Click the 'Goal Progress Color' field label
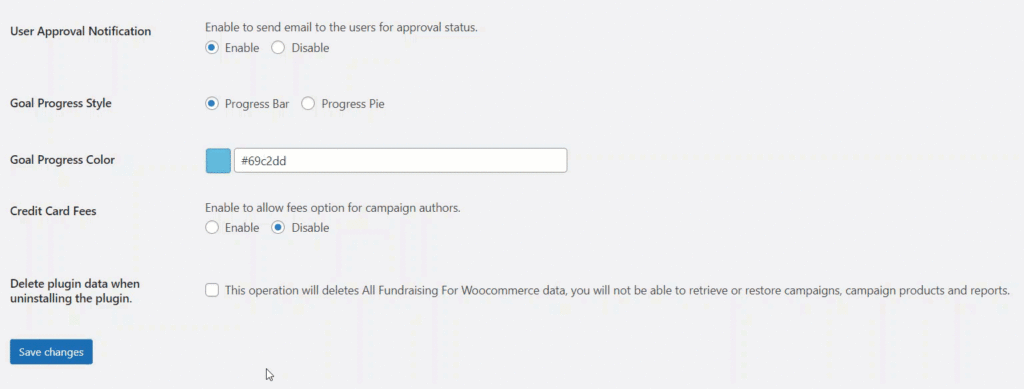Screen dimensions: 1024x389 (63, 160)
